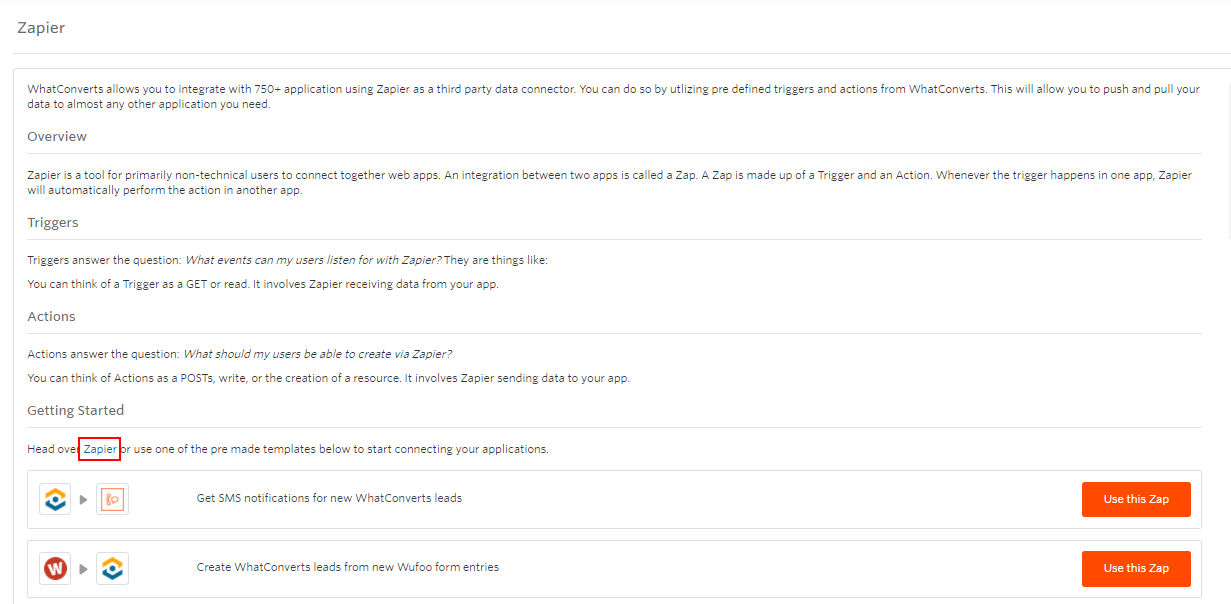Screen dimensions: 1231x604
Task: Click the Zapier page title
Action: pos(41,28)
